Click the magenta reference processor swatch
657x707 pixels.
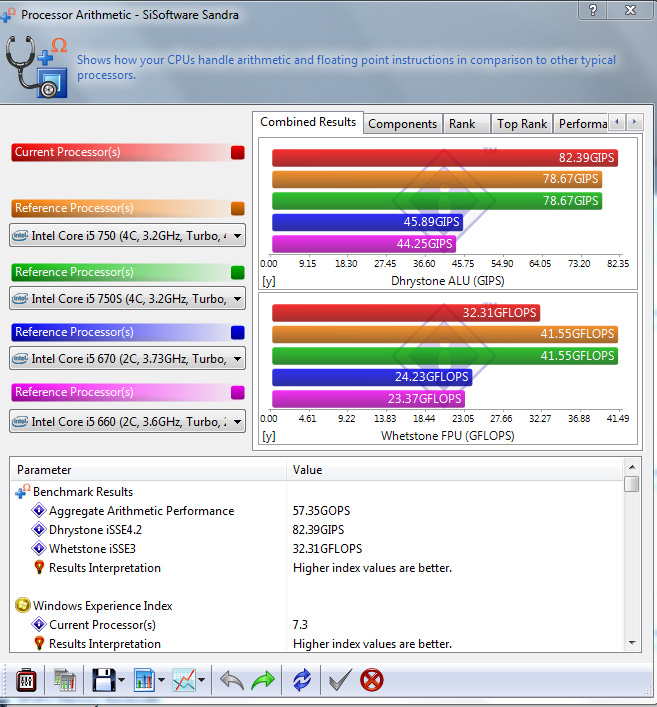pyautogui.click(x=238, y=392)
